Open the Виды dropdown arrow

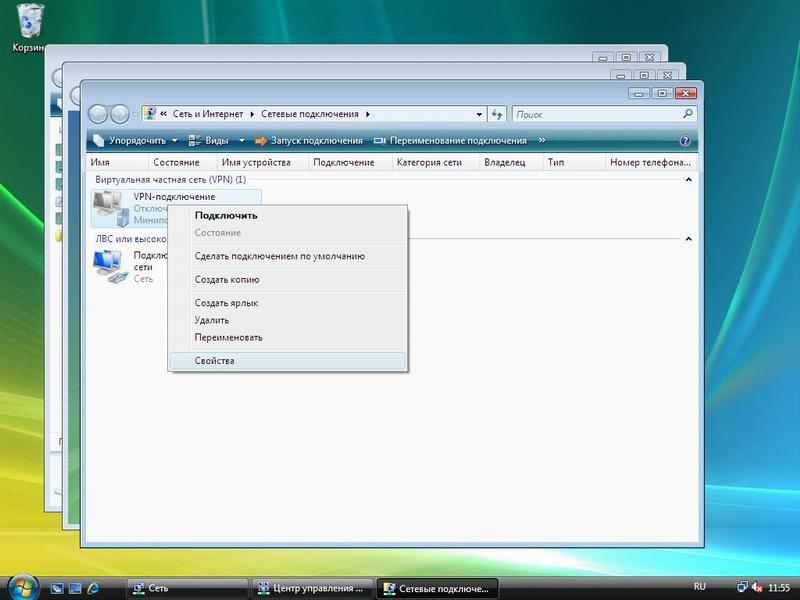pos(242,140)
